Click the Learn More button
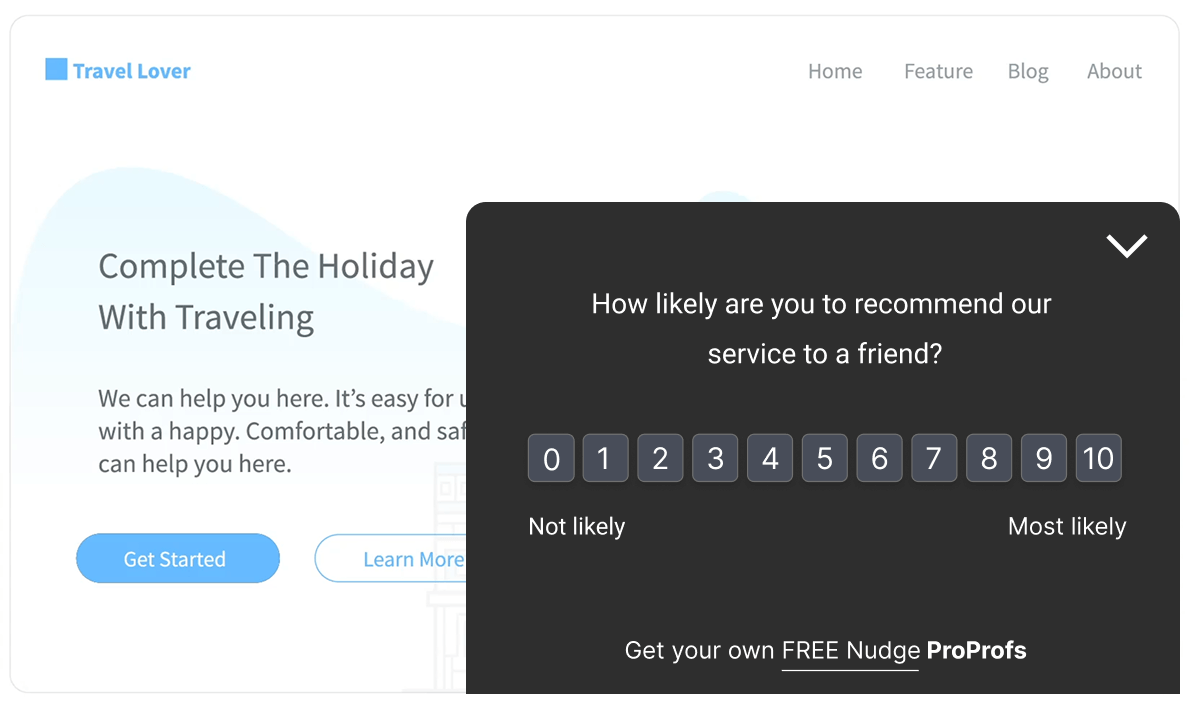Image resolution: width=1190 pixels, height=706 pixels. 413,558
